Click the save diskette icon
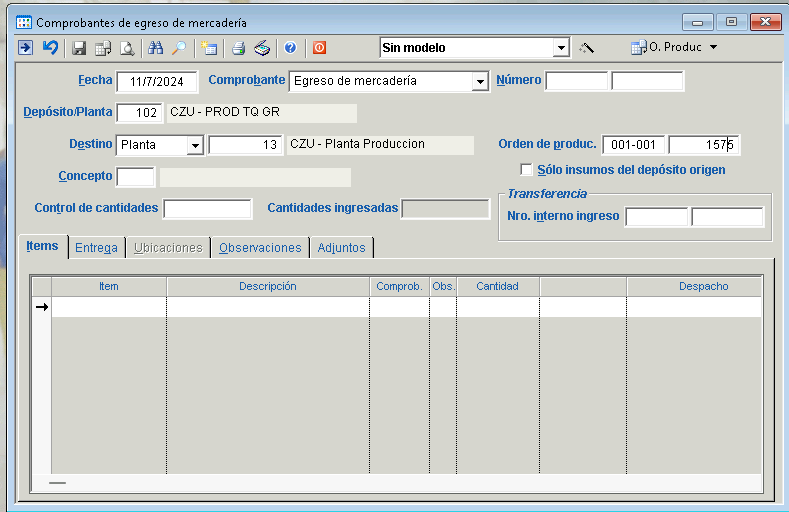 click(79, 47)
